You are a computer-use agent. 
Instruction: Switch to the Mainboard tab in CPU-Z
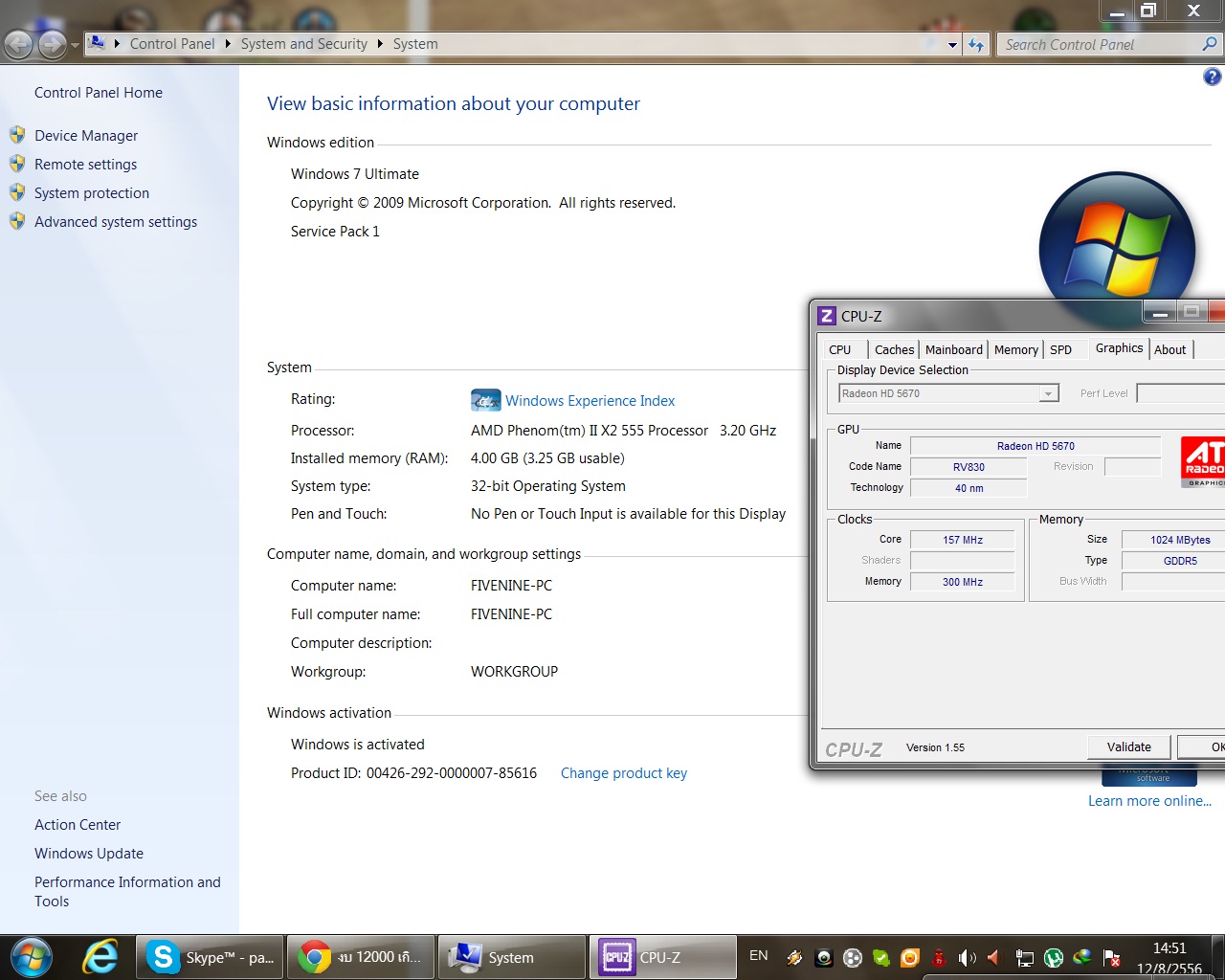pyautogui.click(x=954, y=350)
